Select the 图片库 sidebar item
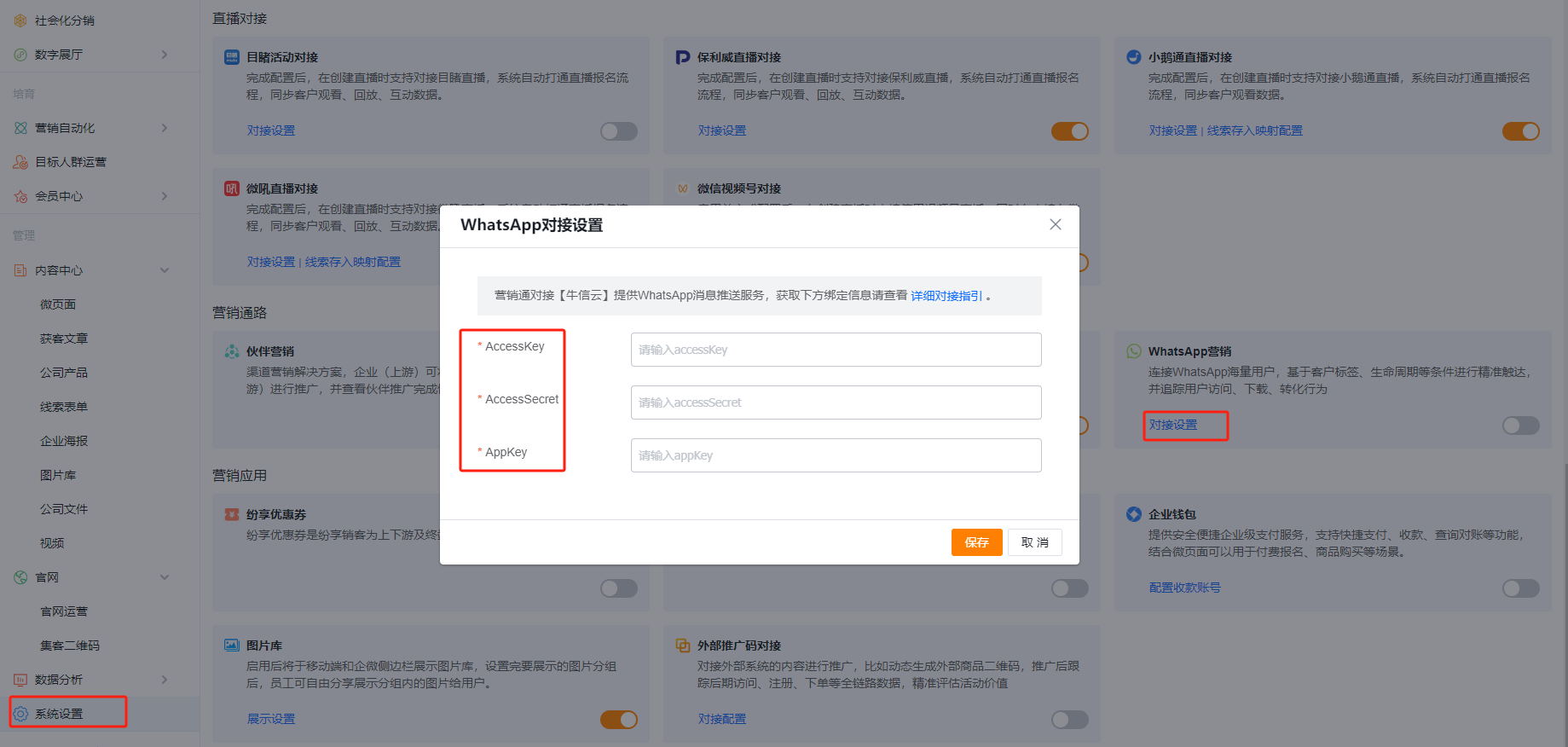 [x=58, y=475]
